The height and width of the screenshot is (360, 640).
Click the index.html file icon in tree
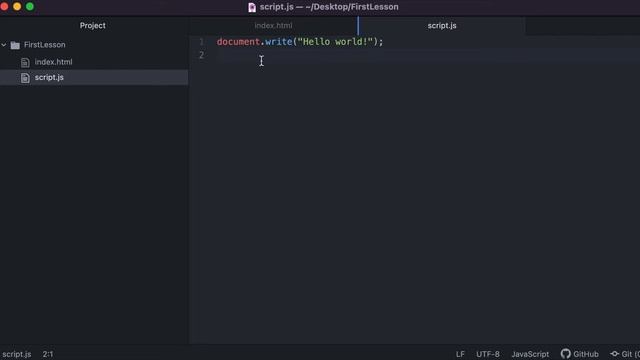25,62
